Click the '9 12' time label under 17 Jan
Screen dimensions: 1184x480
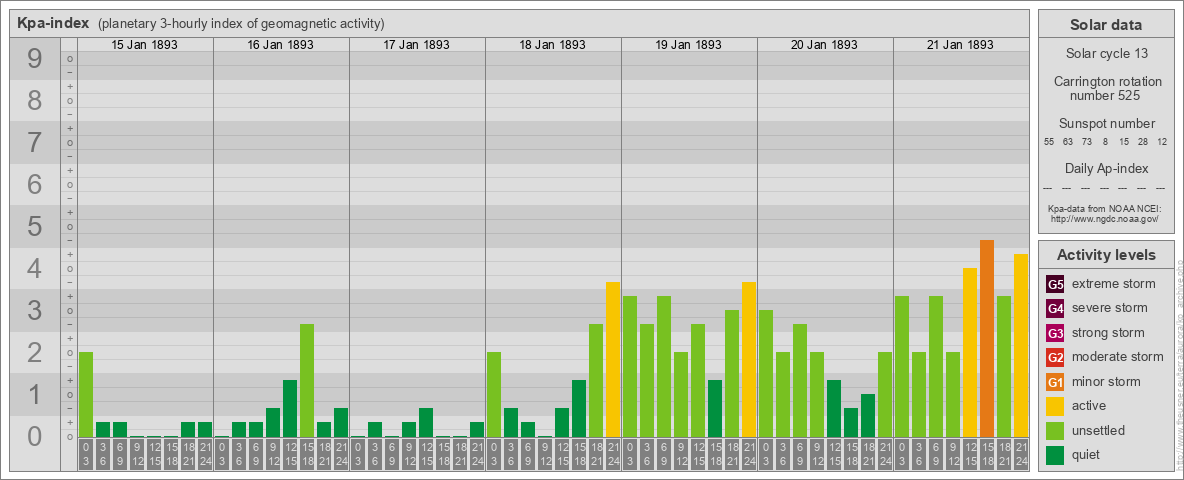[409, 455]
